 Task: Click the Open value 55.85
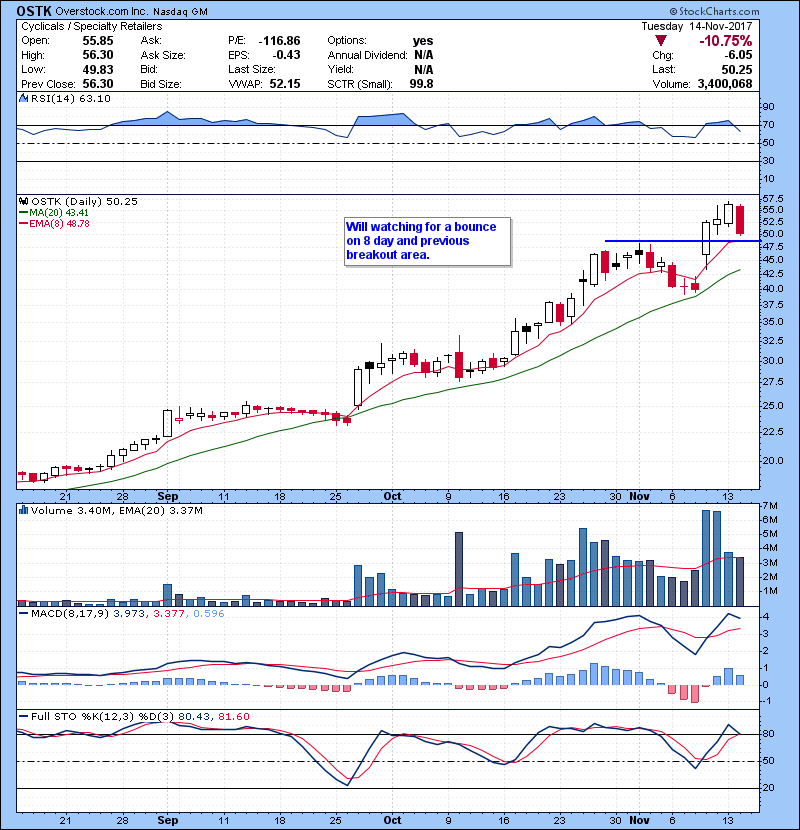[x=98, y=41]
